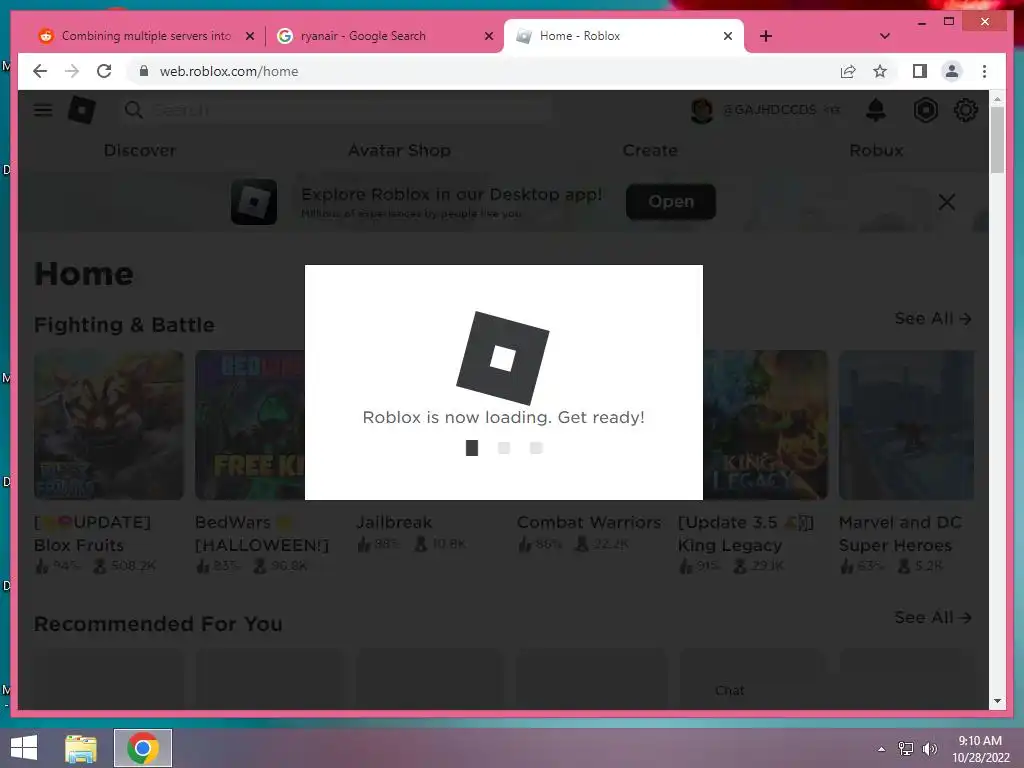Open the Roblox settings gear
Screen dimensions: 1024x768
point(965,110)
